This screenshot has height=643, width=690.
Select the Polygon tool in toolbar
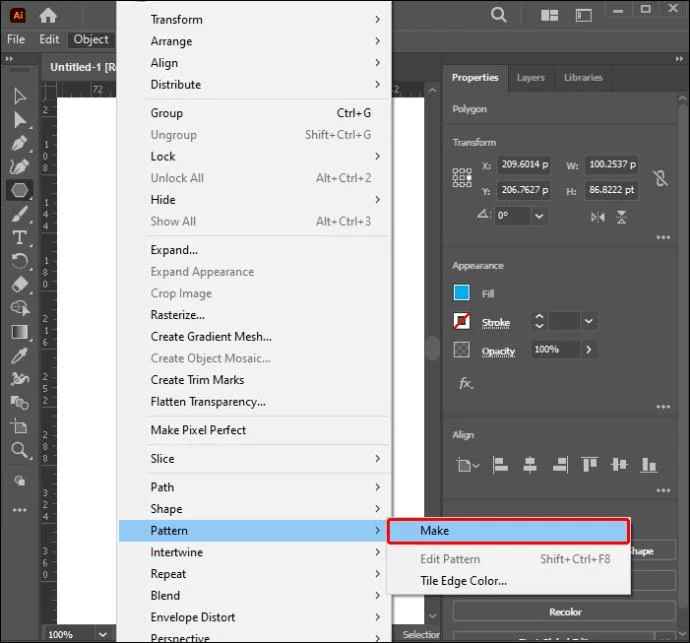[19, 191]
